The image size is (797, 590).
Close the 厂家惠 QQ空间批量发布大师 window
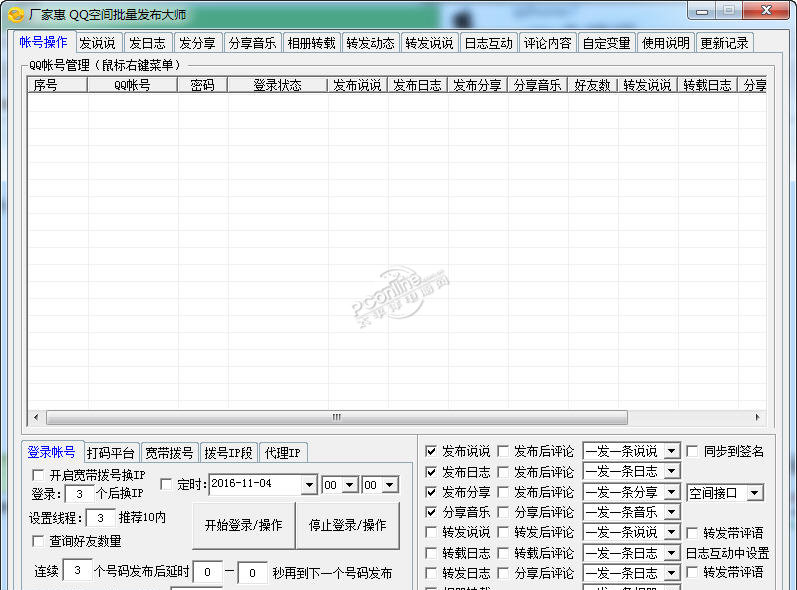(x=766, y=11)
